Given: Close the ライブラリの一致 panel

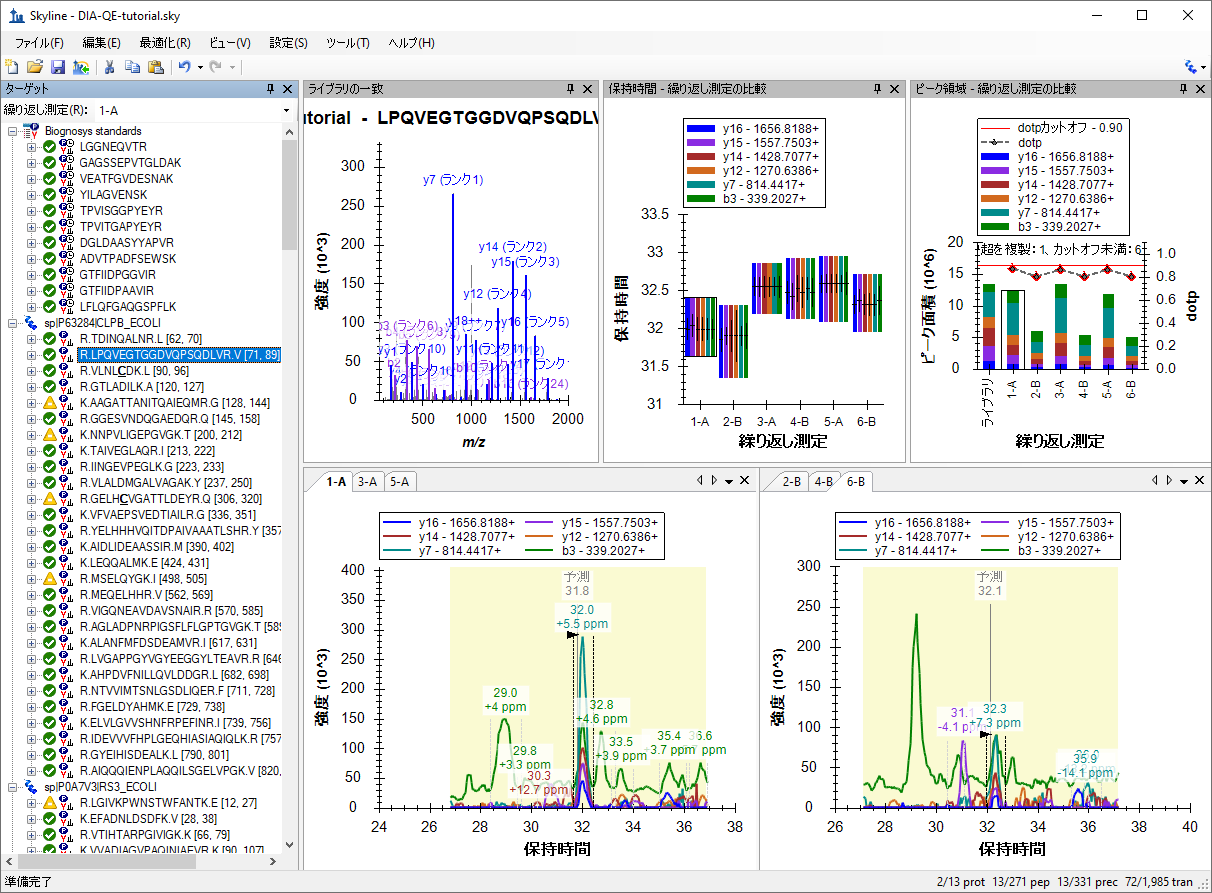Looking at the screenshot, I should 589,89.
